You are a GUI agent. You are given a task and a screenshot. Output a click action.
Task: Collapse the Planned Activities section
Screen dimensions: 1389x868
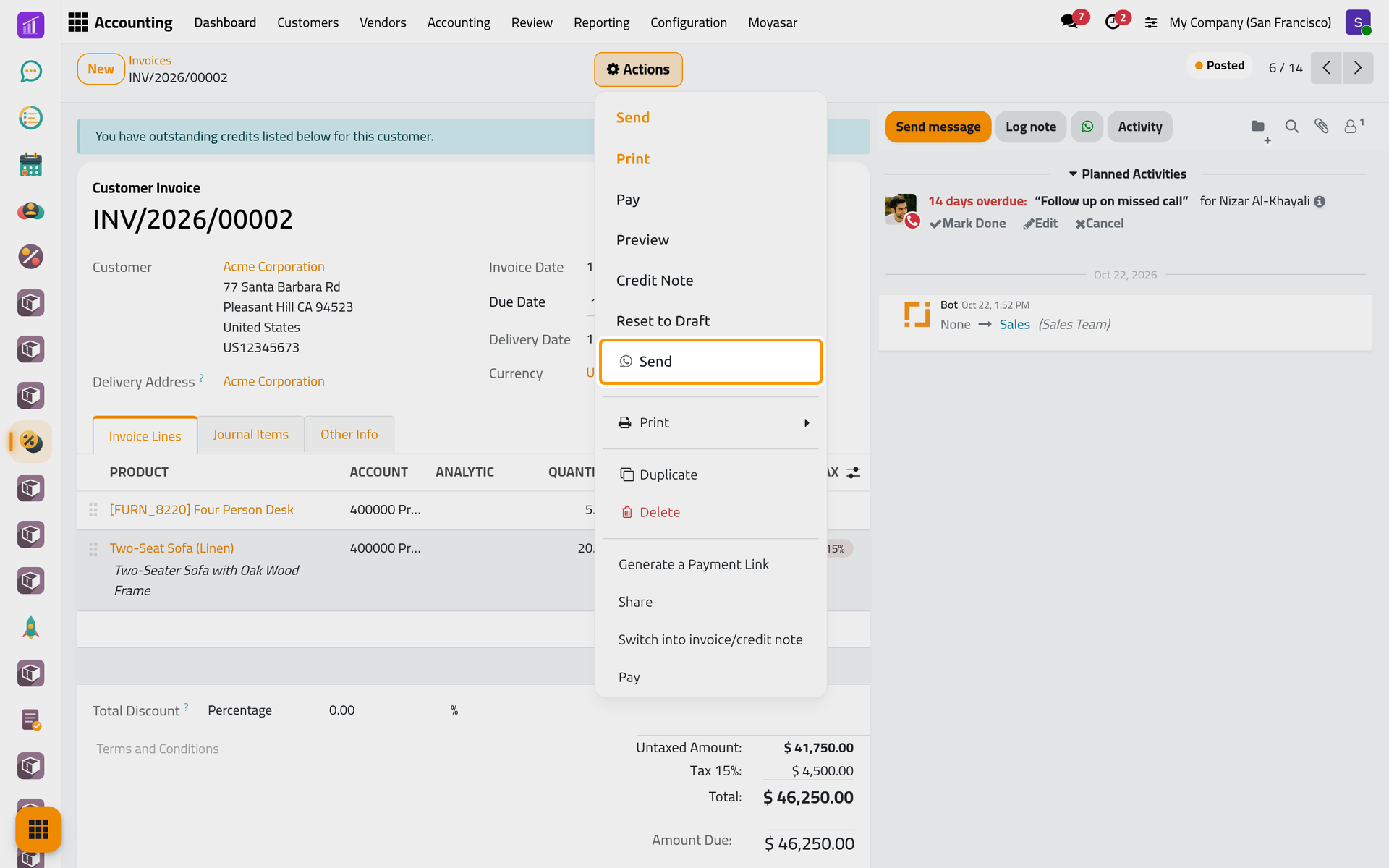1127,174
